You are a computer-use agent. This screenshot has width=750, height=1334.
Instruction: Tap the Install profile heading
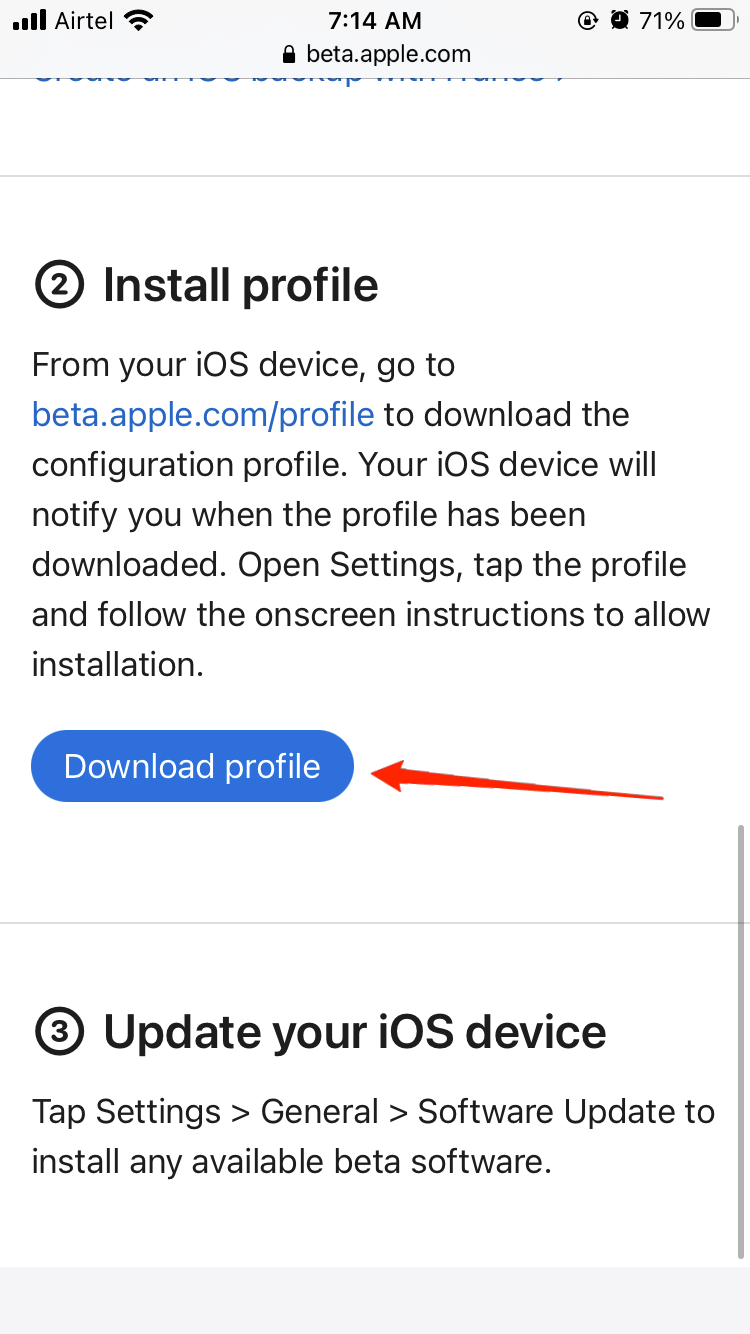(241, 287)
